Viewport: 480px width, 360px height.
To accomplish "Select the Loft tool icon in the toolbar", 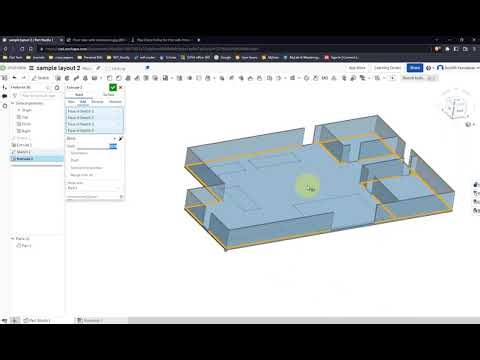I will pos(85,78).
